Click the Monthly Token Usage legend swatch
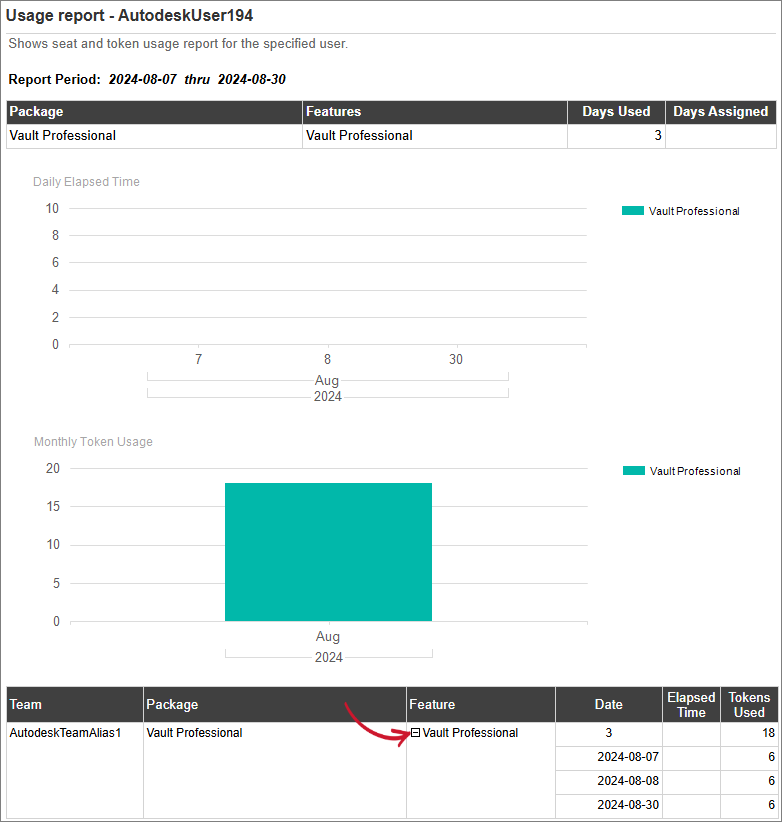The height and width of the screenshot is (822, 782). pyautogui.click(x=634, y=471)
